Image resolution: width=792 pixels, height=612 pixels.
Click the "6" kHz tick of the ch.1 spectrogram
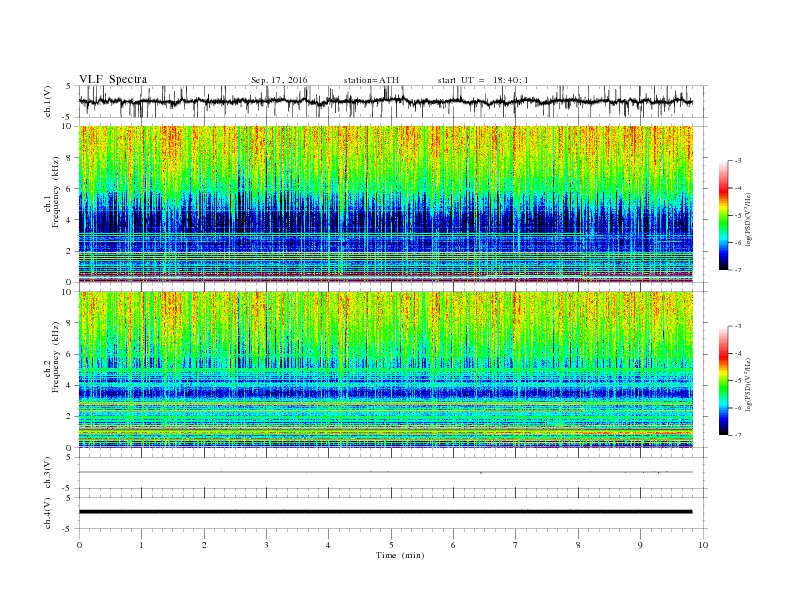70,189
